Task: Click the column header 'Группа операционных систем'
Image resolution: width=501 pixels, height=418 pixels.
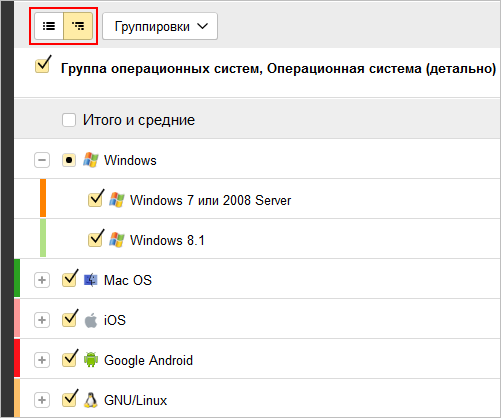Action: (162, 68)
